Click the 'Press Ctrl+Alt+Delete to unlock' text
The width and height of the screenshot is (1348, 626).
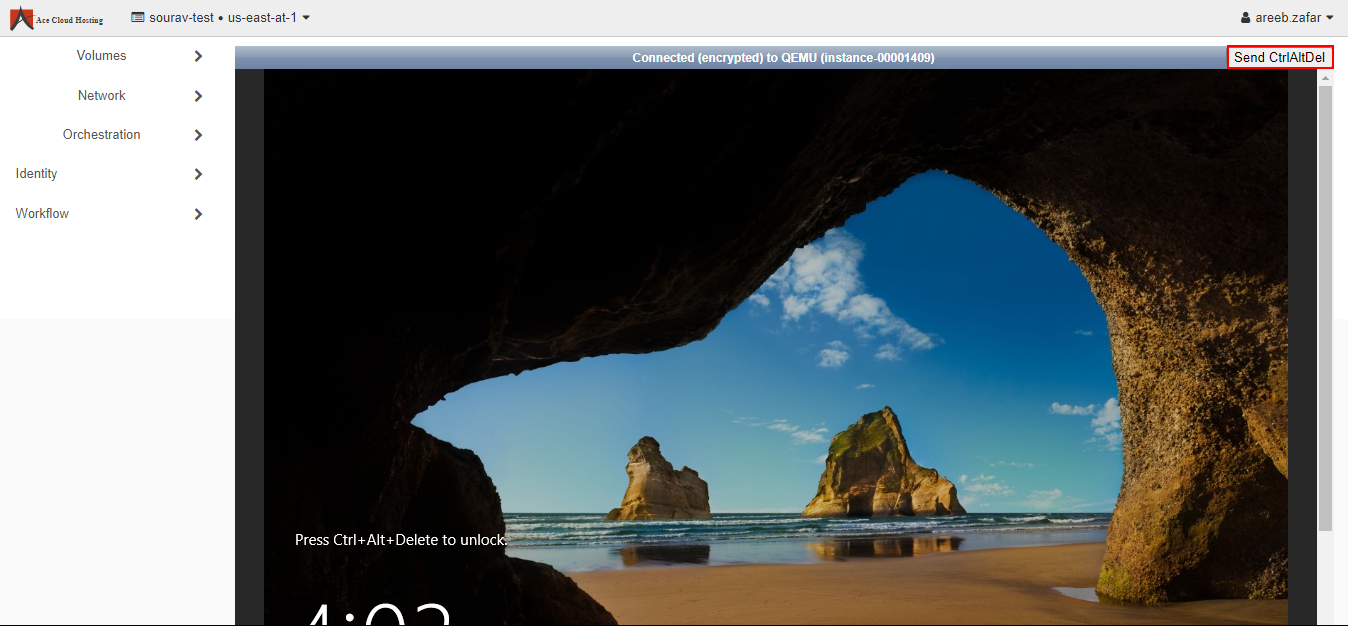pos(400,540)
